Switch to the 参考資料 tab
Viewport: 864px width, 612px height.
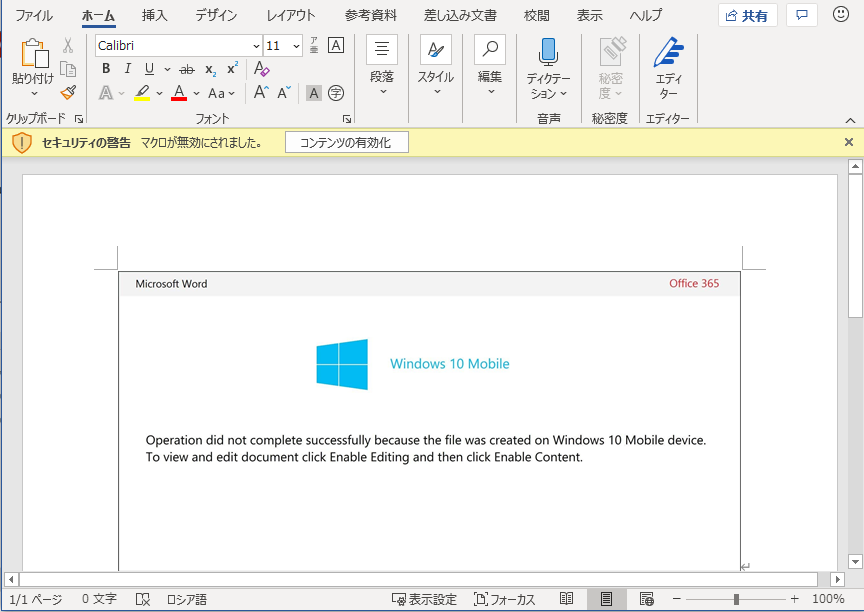coord(371,15)
